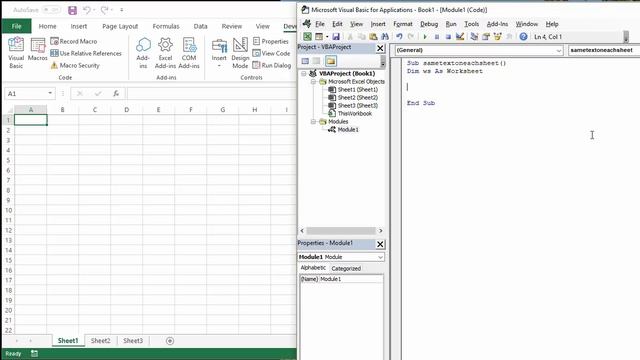Click the blue Help icon in VBA toolbar
The image size is (640, 360).
(523, 37)
